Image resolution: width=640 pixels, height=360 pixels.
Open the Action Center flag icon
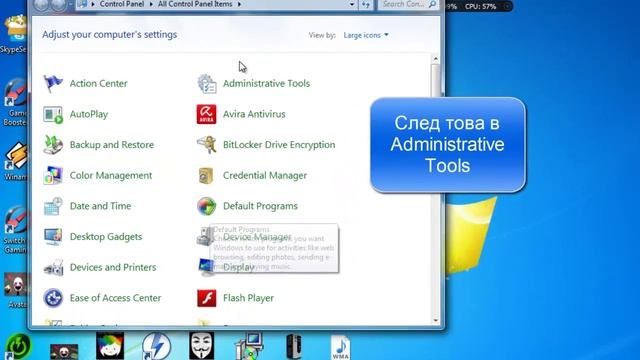(x=53, y=84)
